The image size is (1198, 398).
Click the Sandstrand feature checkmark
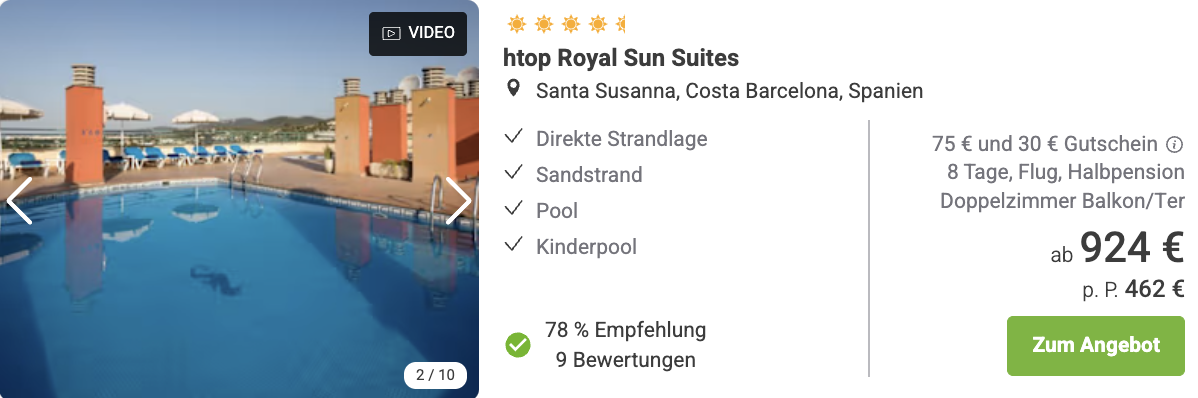coord(513,173)
